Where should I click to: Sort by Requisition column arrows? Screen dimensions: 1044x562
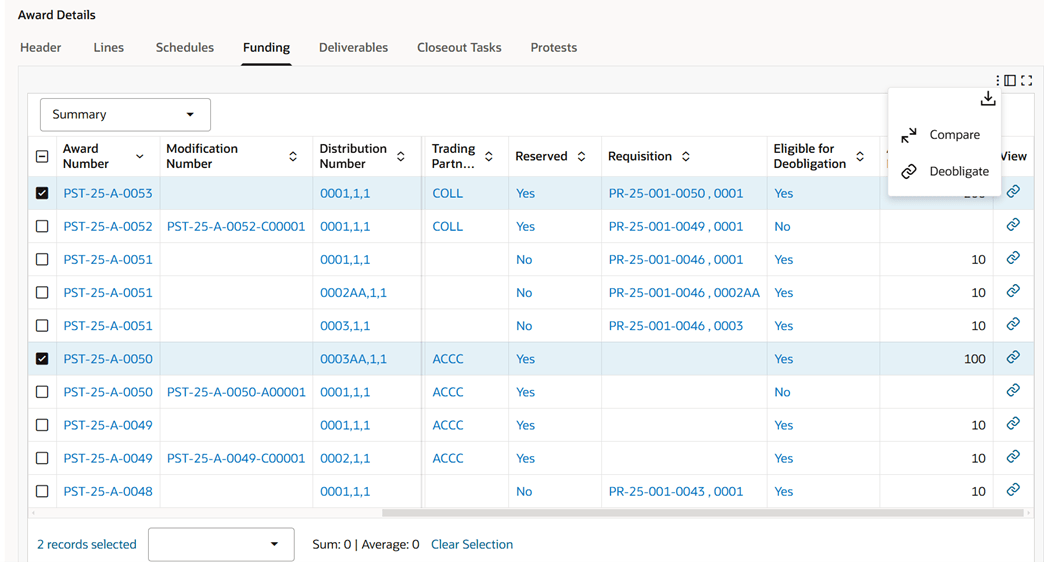point(686,156)
